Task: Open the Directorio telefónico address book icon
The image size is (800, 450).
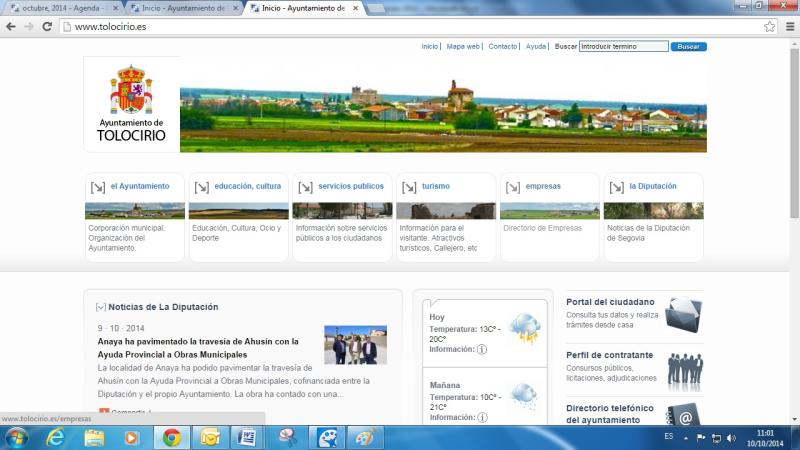Action: [x=684, y=414]
